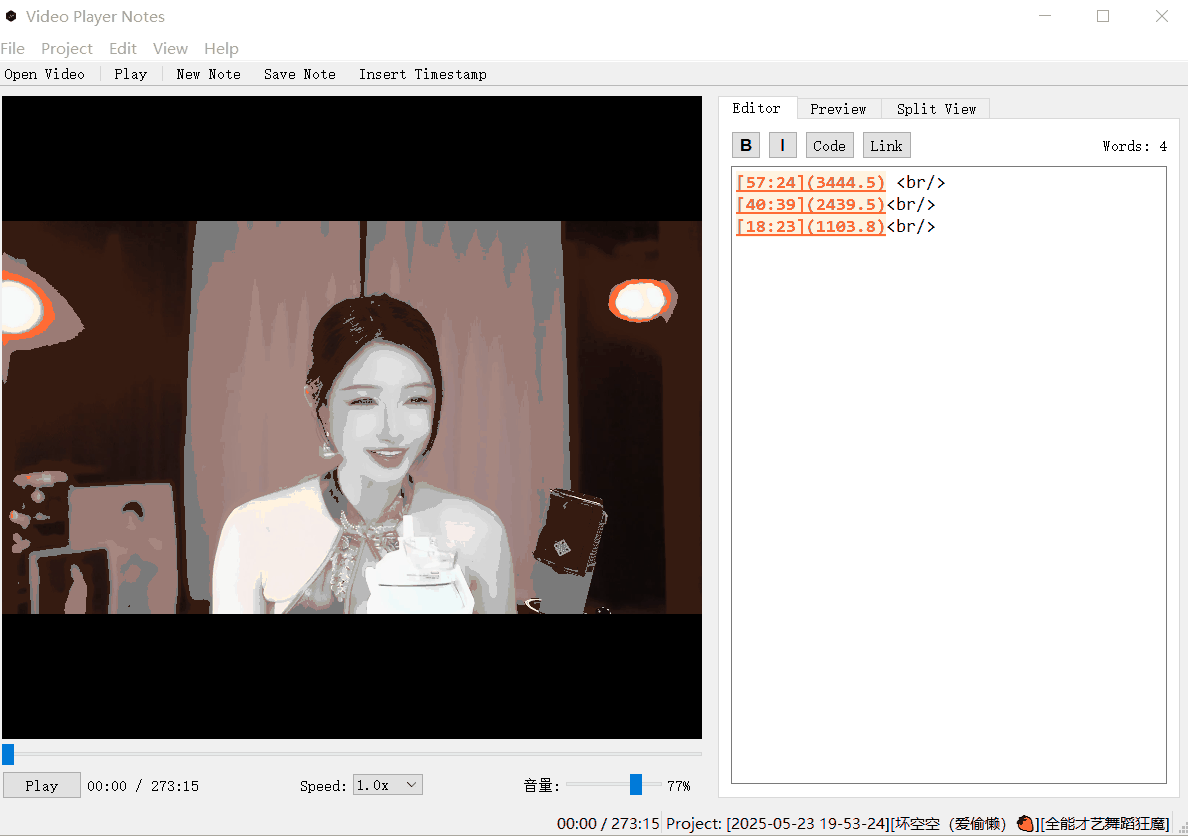Toggle bold formatting with the B icon

(x=745, y=144)
